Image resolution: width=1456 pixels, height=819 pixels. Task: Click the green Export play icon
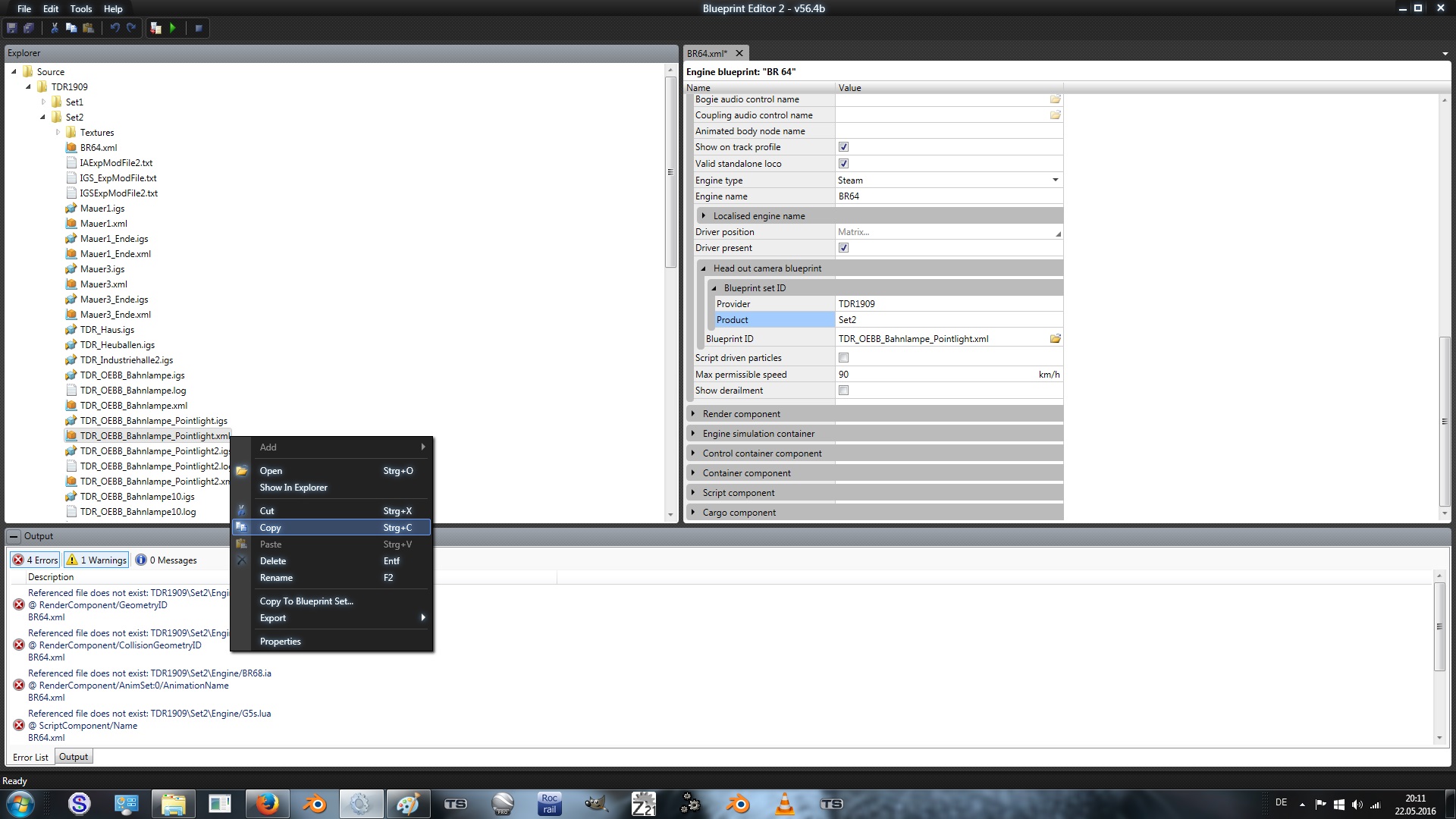tap(173, 28)
